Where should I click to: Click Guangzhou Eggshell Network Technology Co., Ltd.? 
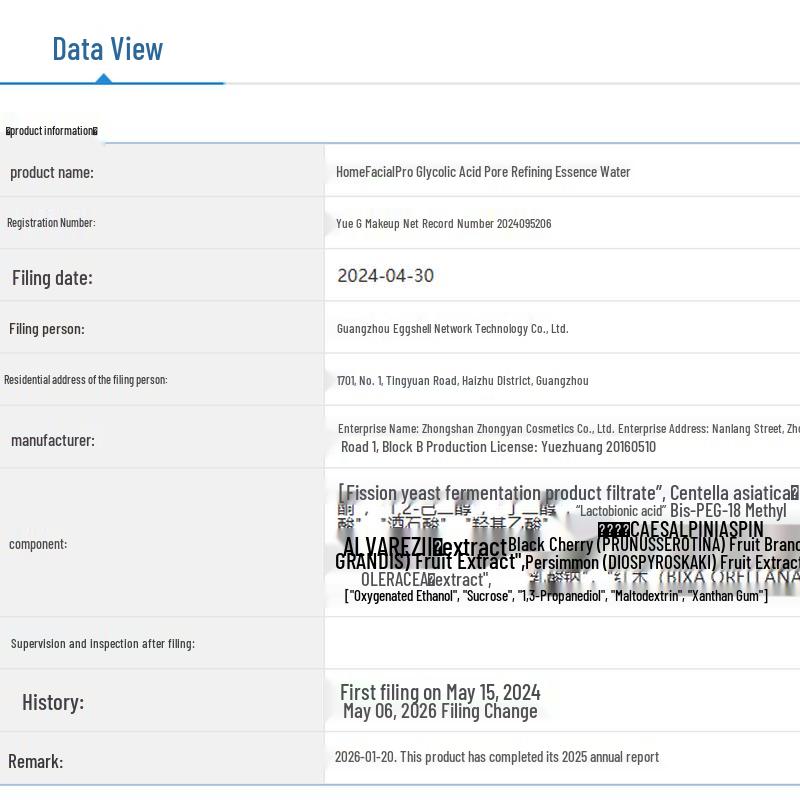[x=453, y=329]
